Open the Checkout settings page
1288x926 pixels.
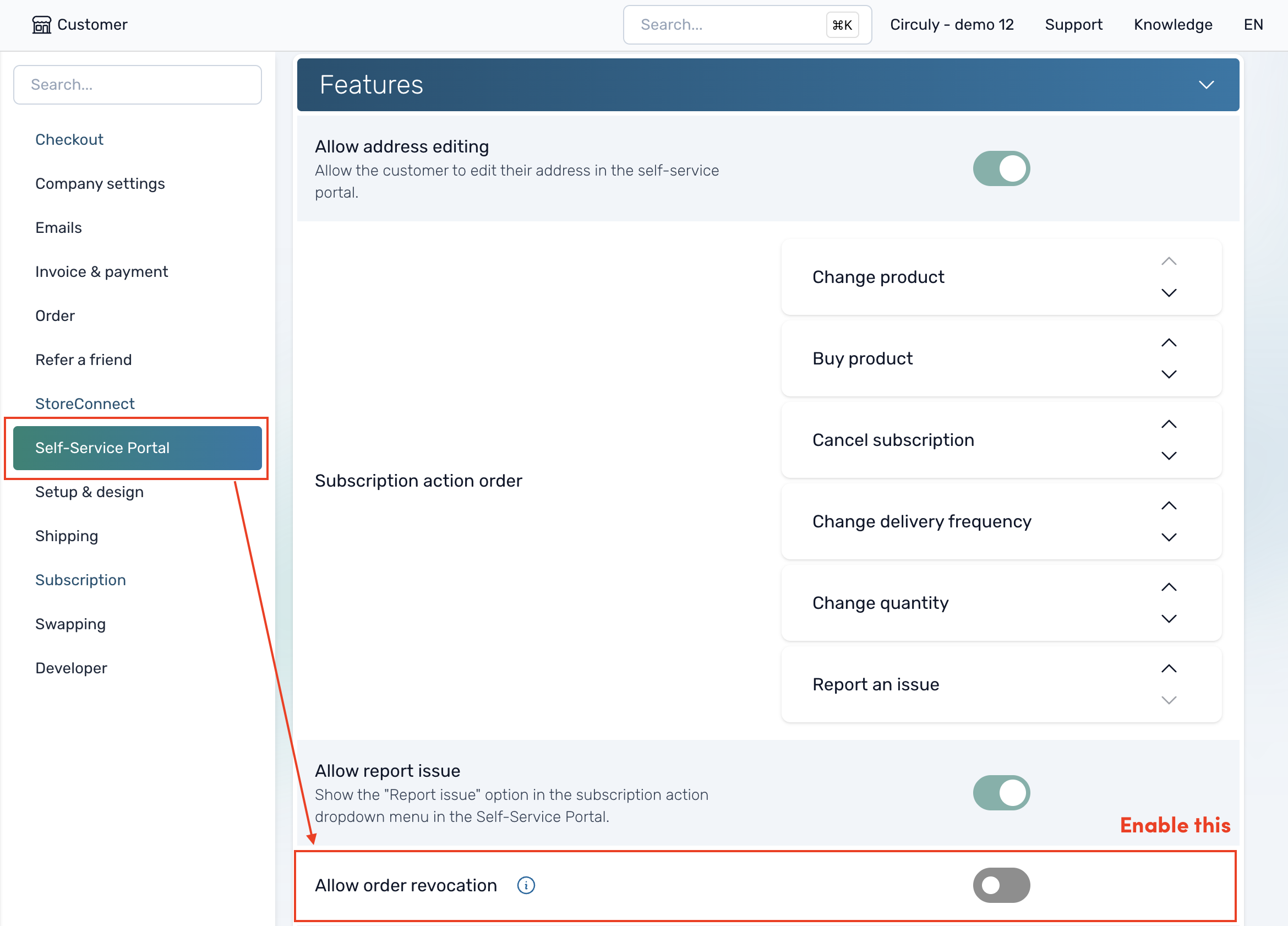[69, 139]
